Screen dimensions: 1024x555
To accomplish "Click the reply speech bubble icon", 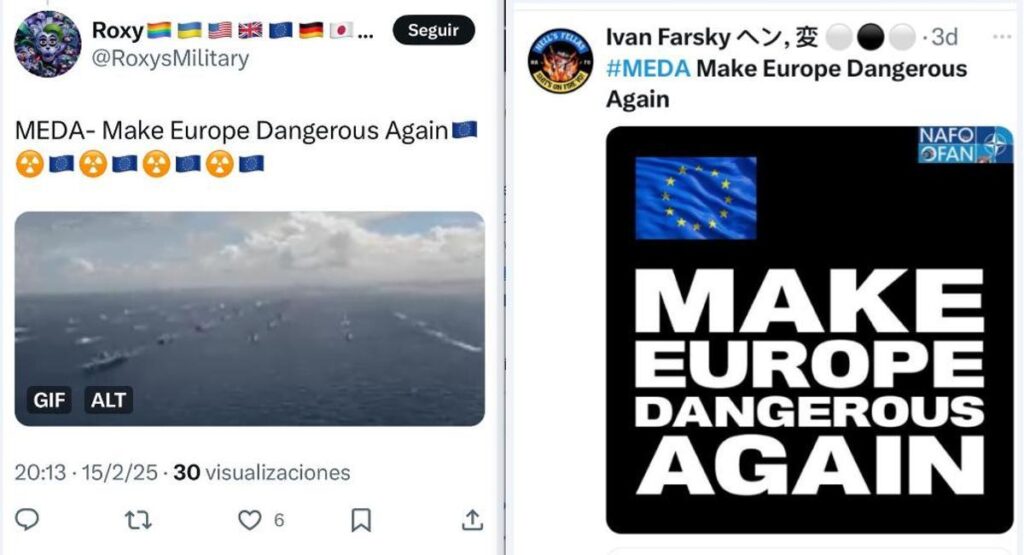I will pyautogui.click(x=27, y=520).
